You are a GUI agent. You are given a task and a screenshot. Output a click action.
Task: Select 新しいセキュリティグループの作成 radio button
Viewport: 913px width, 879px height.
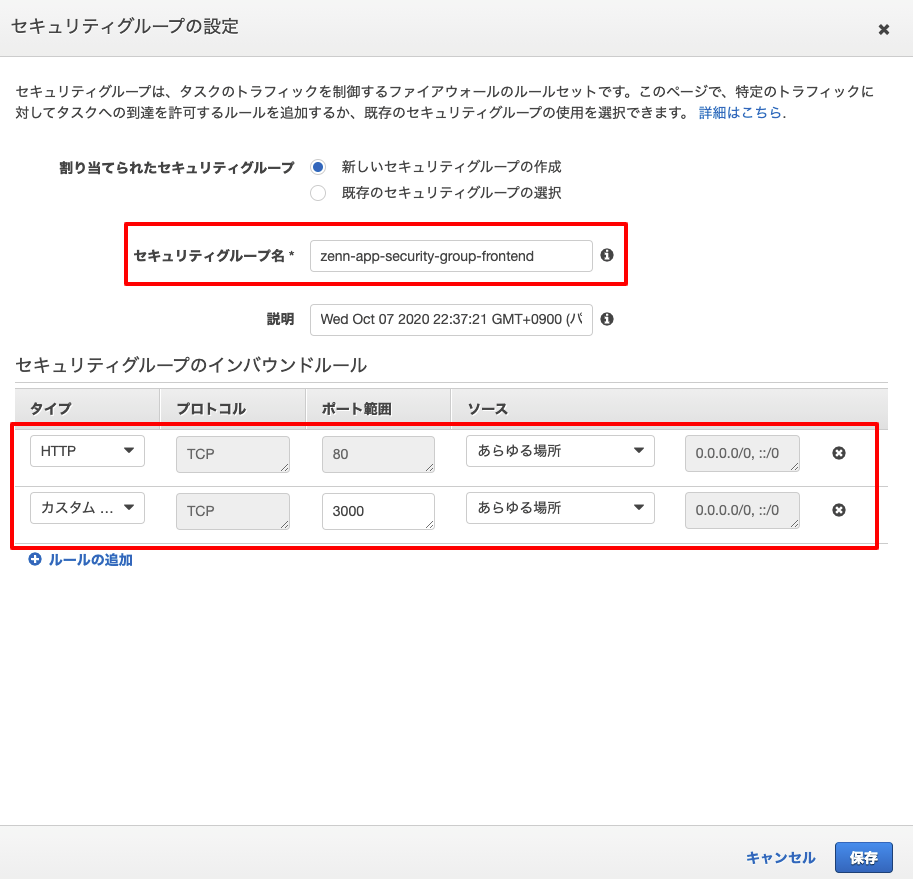[x=317, y=166]
